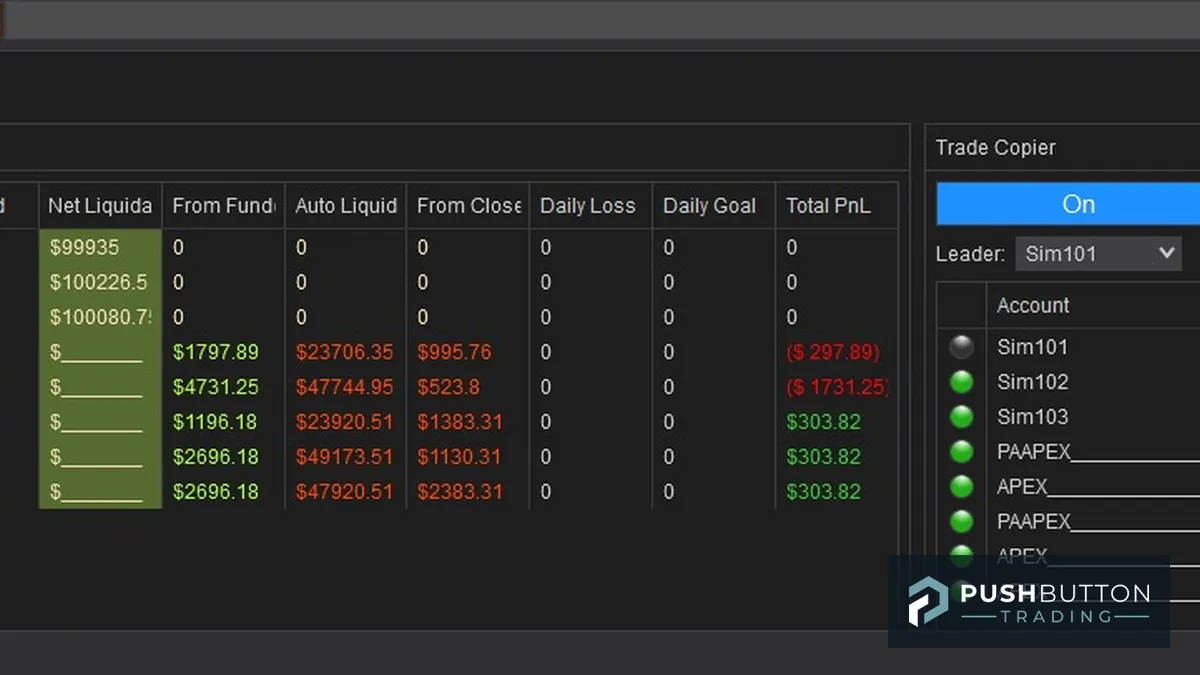Image resolution: width=1200 pixels, height=675 pixels.
Task: Click $2696.18 in the $47920.51 row
Action: click(x=215, y=492)
